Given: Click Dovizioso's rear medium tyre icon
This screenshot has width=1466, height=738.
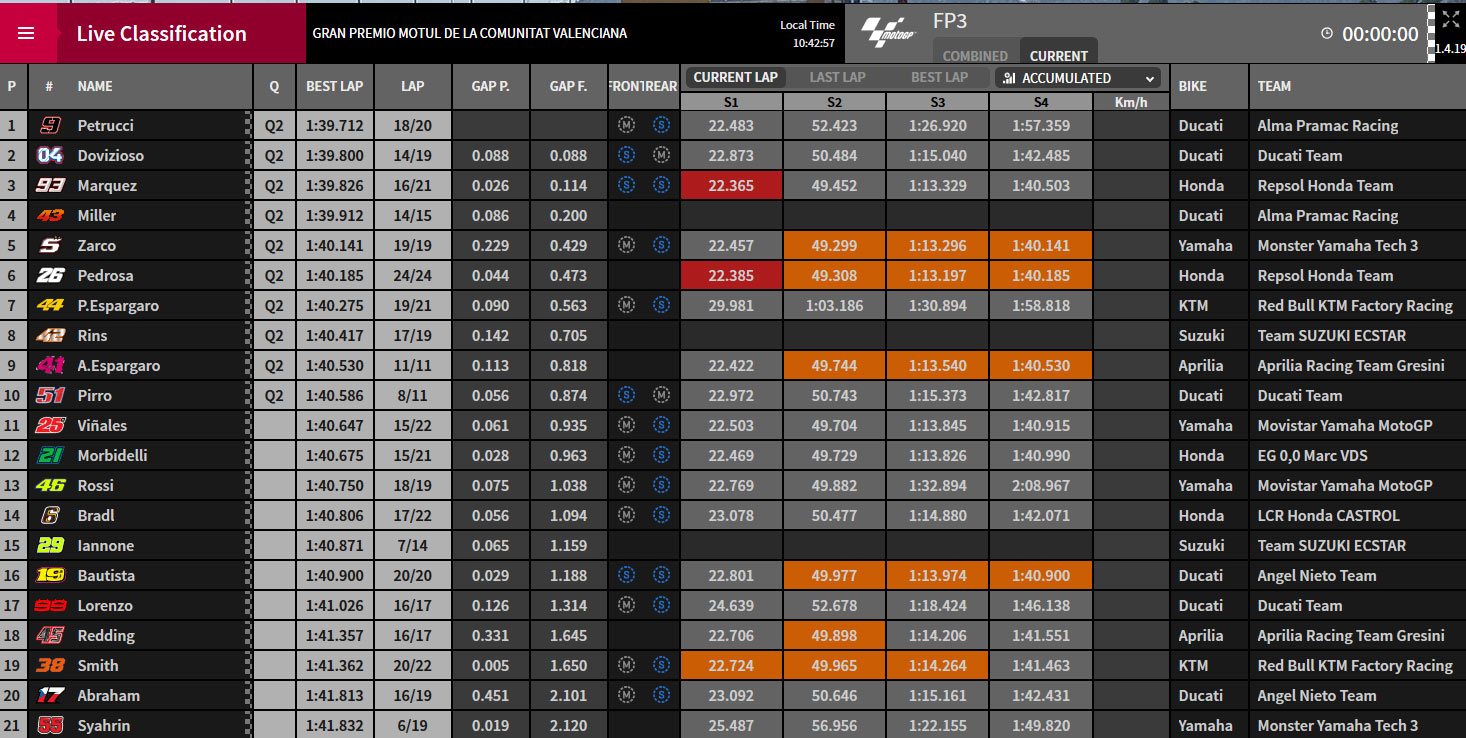Looking at the screenshot, I should coord(661,155).
